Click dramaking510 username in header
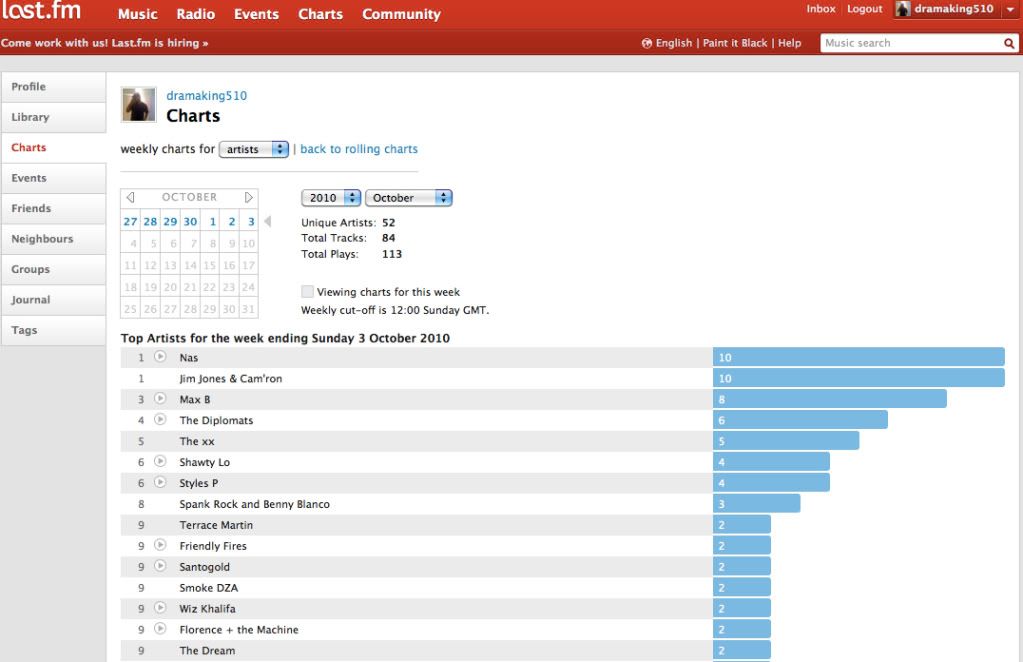 954,9
